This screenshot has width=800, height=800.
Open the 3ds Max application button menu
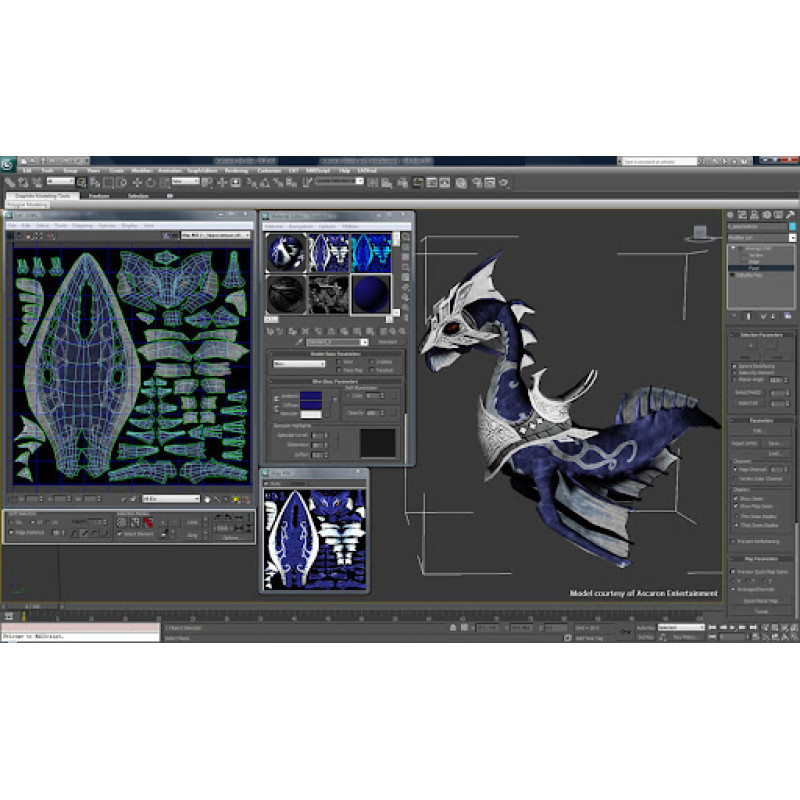coord(8,166)
